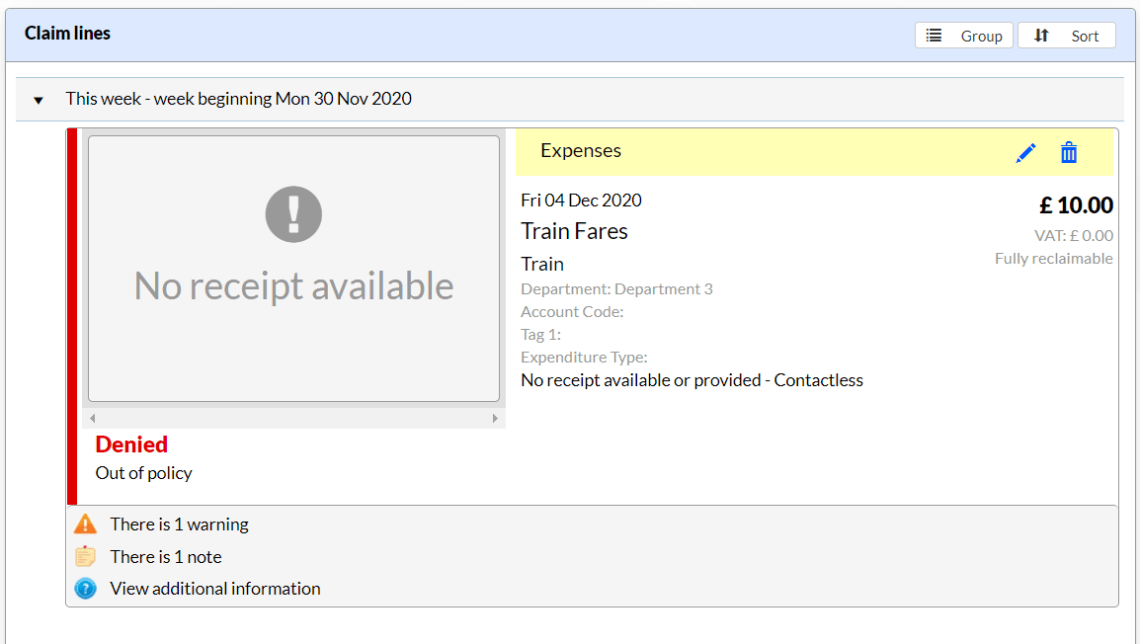Edit the Train Fares expense with pencil icon
Screen dimensions: 1140x644
pos(1026,153)
